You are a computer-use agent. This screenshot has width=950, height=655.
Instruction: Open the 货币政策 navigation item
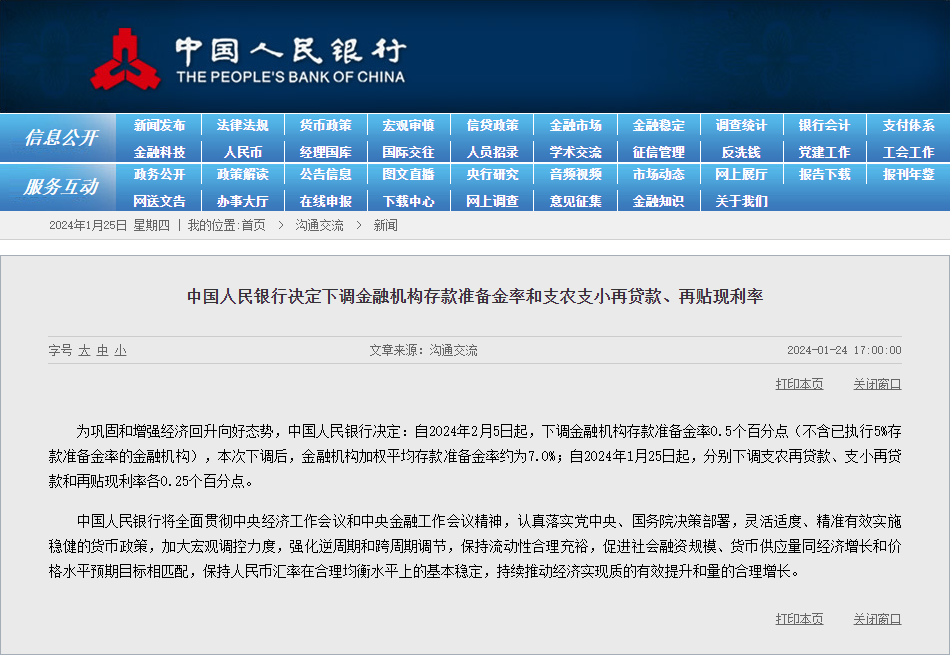click(x=325, y=126)
